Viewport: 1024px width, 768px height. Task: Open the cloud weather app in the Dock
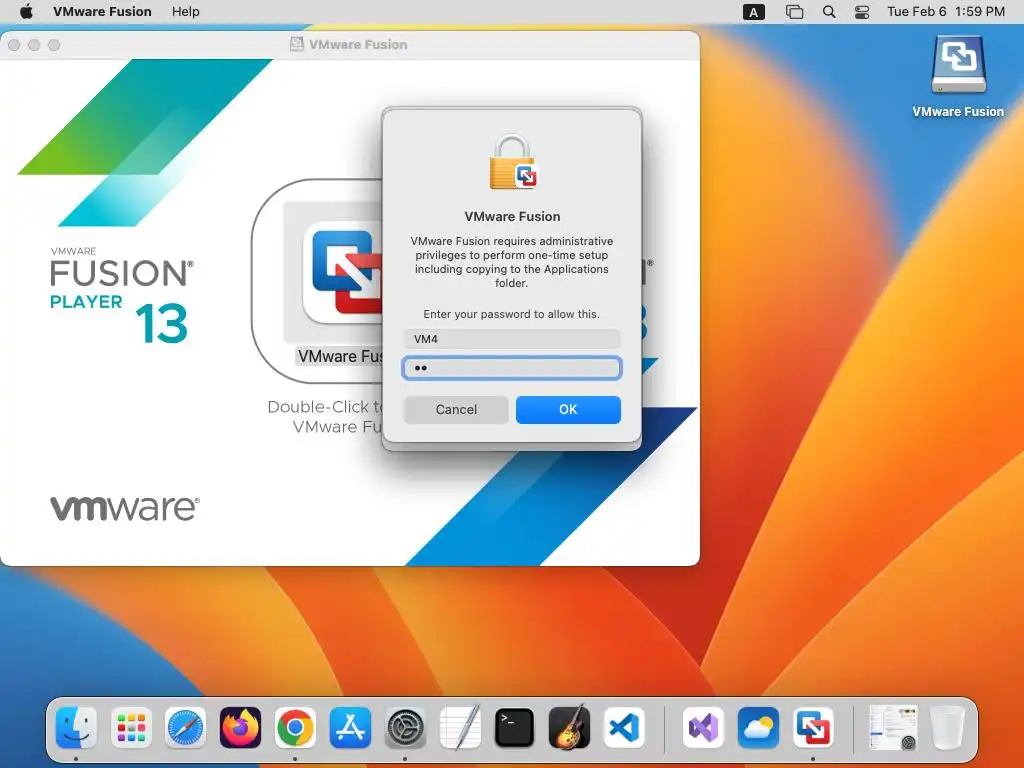coord(758,727)
